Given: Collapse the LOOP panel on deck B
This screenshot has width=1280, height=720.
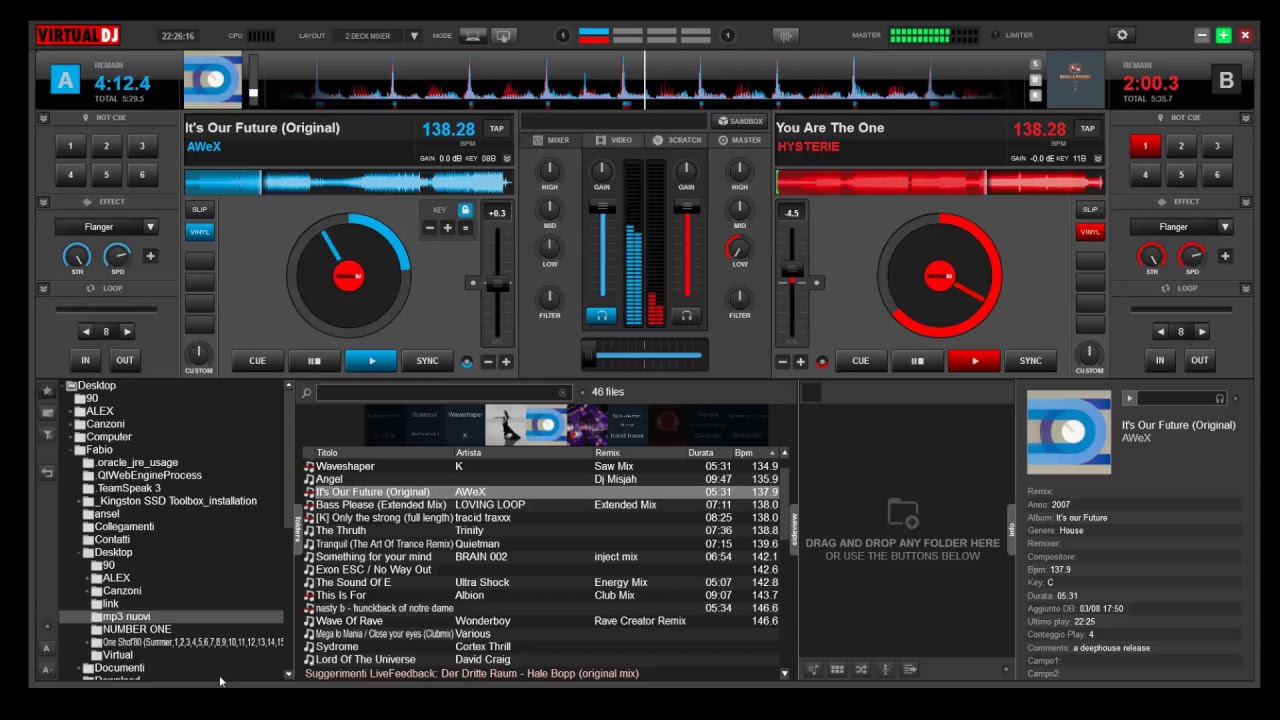Looking at the screenshot, I should click(1245, 288).
